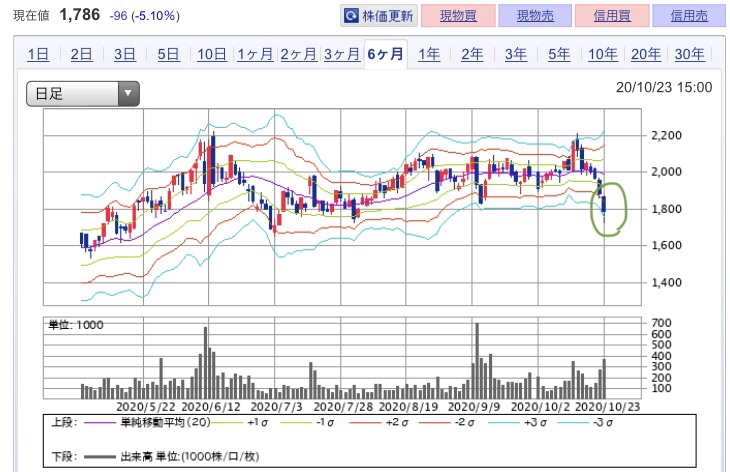Click the refresh arrow icon in 株価更新
The image size is (730, 472).
351,16
